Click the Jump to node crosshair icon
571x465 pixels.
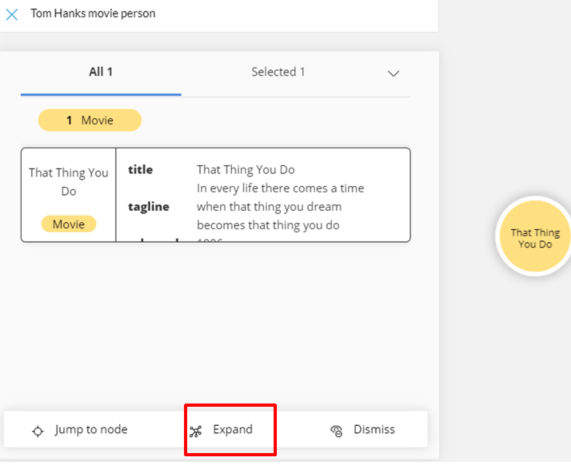pos(38,431)
